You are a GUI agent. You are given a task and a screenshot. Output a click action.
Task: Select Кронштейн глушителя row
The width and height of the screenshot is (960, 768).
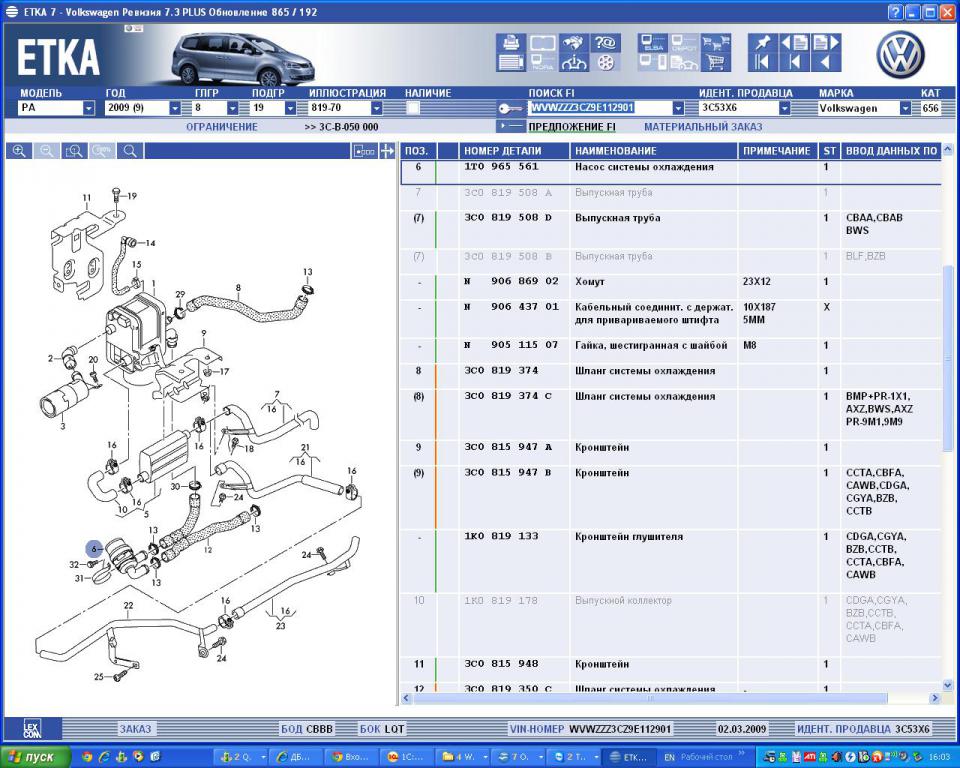670,561
